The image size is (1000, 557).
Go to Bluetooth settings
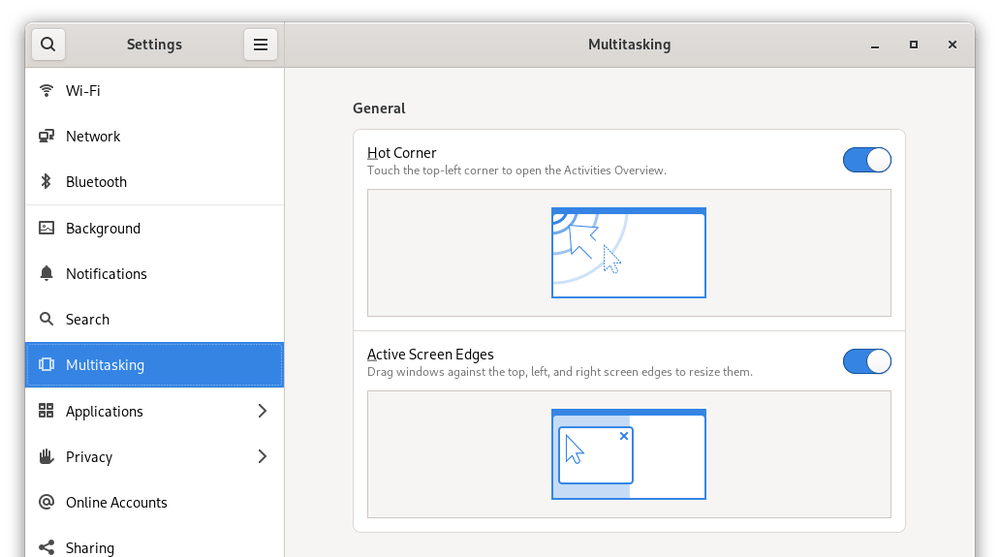click(x=154, y=182)
